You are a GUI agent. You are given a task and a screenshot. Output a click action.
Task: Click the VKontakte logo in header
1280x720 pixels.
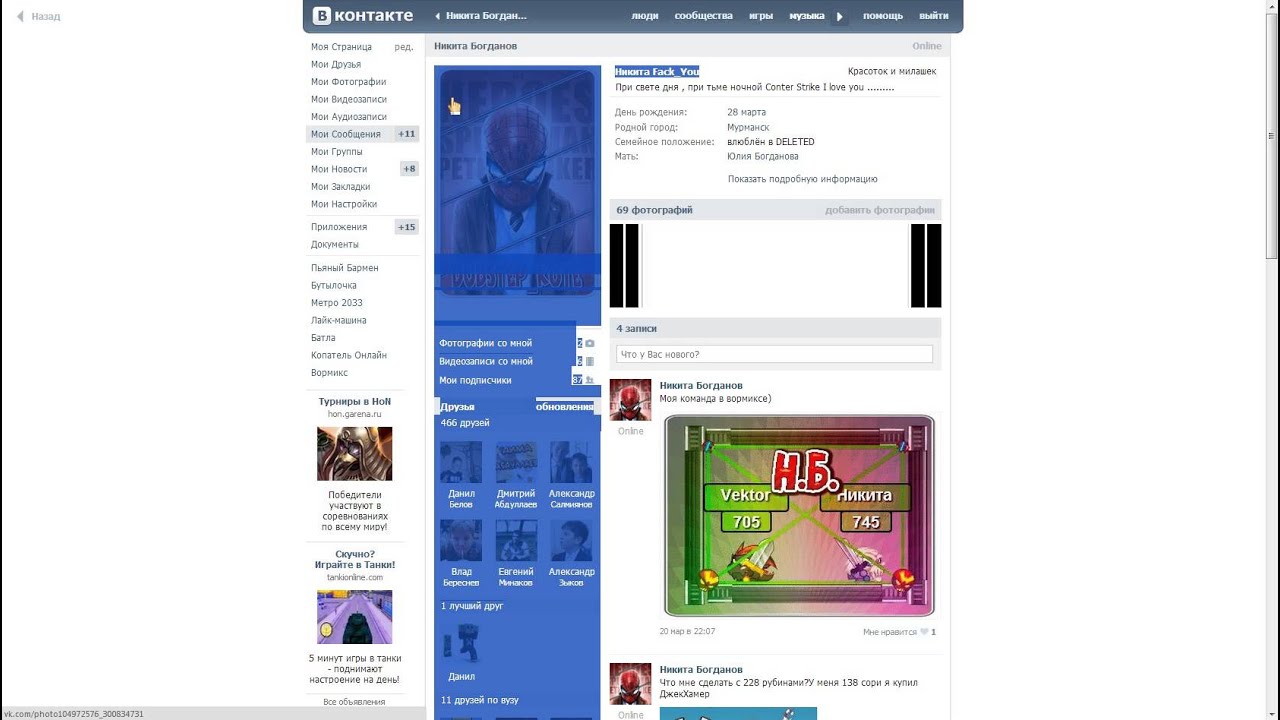click(x=362, y=15)
